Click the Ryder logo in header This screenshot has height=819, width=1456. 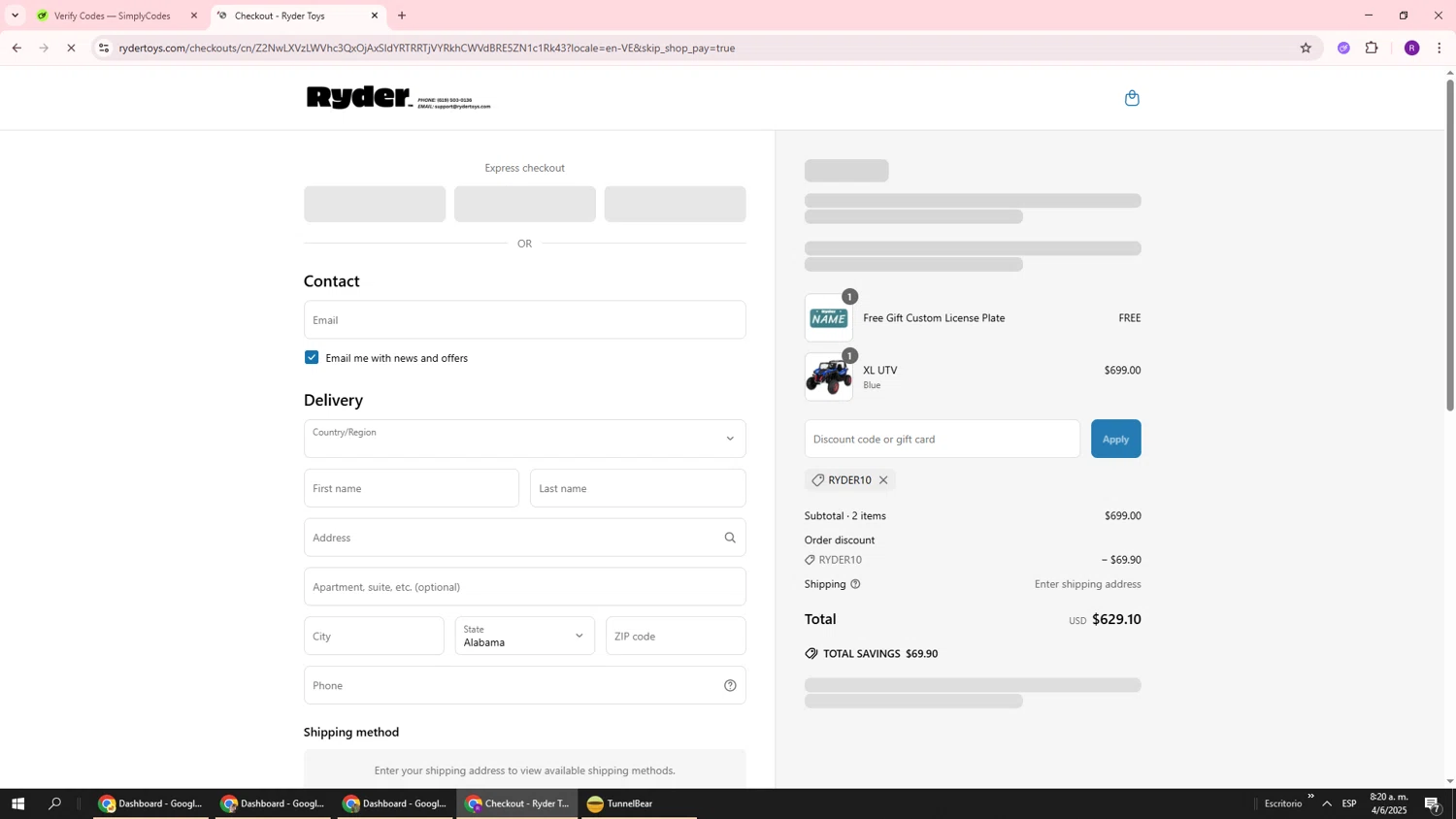399,98
